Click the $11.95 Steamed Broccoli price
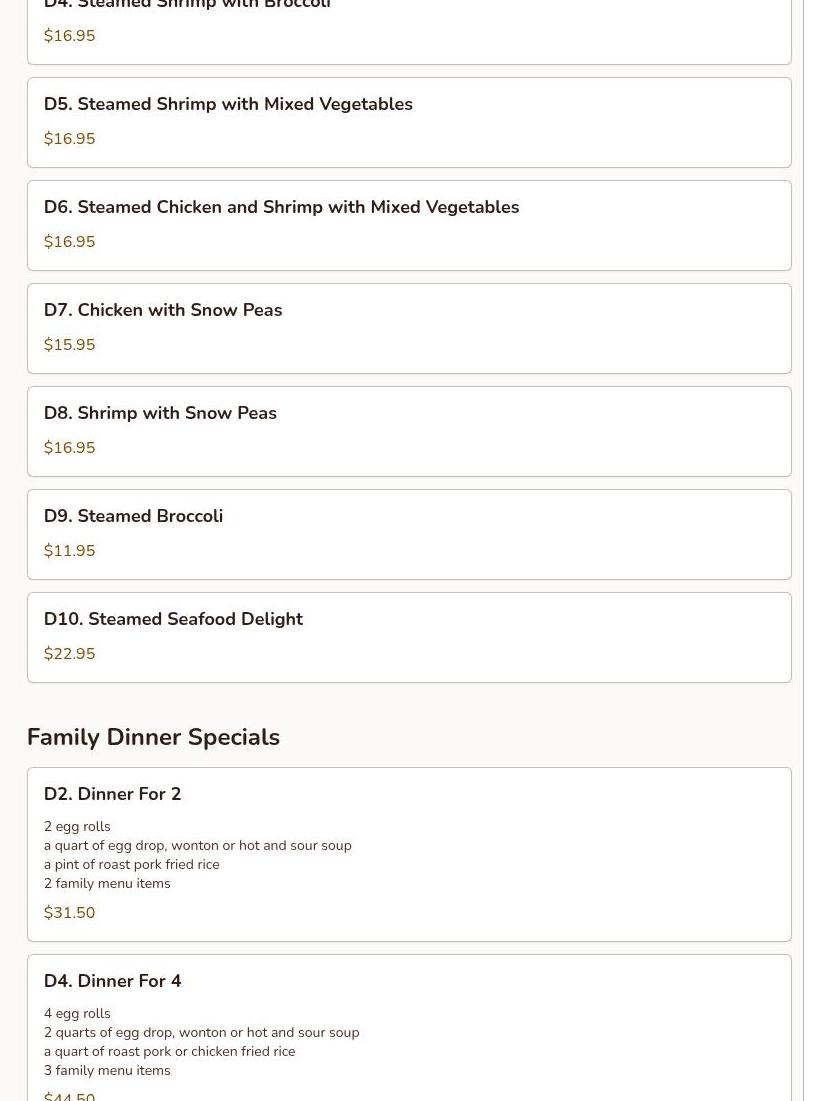Viewport: 824px width, 1101px height. click(x=70, y=551)
